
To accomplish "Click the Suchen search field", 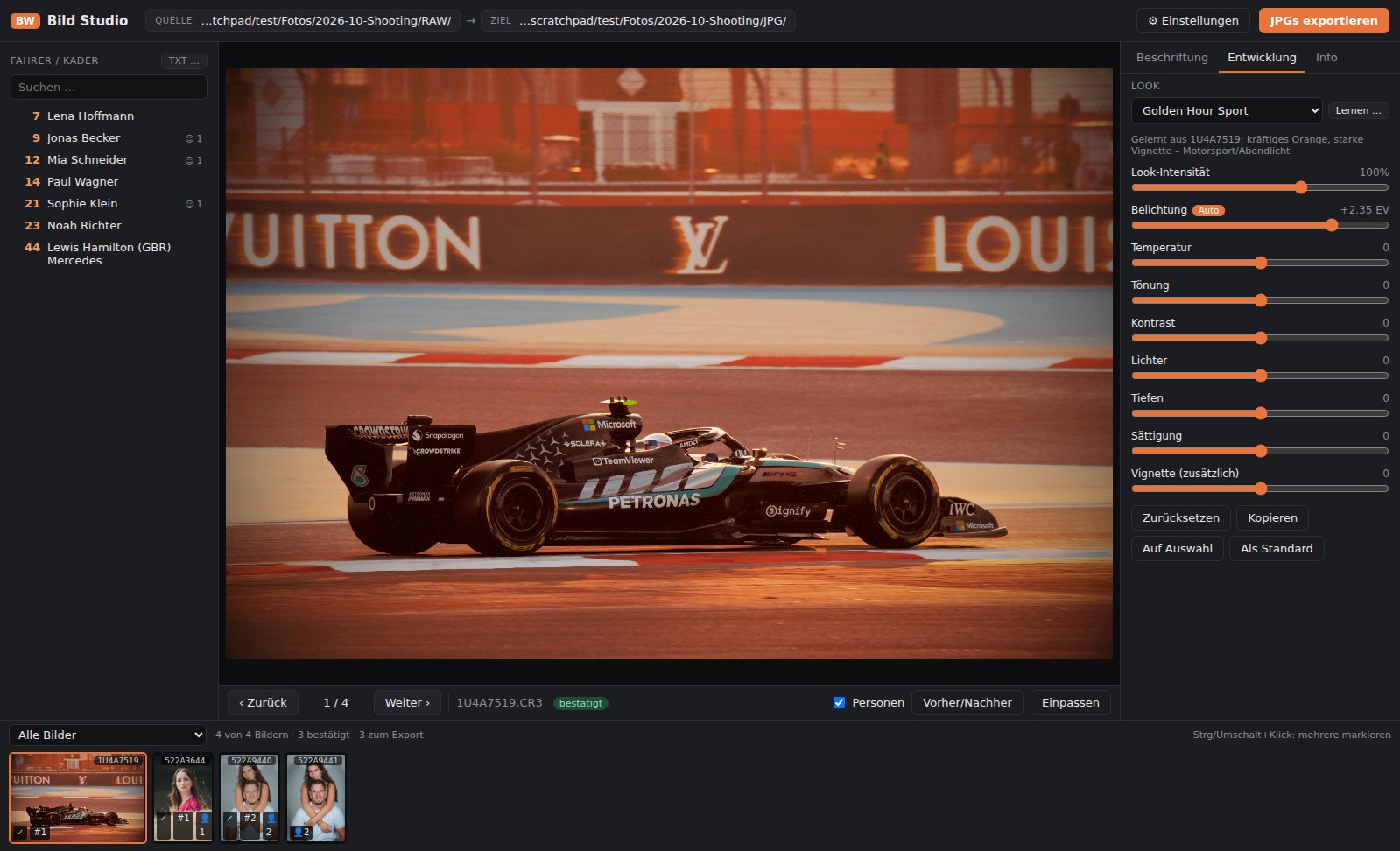I will pos(109,87).
